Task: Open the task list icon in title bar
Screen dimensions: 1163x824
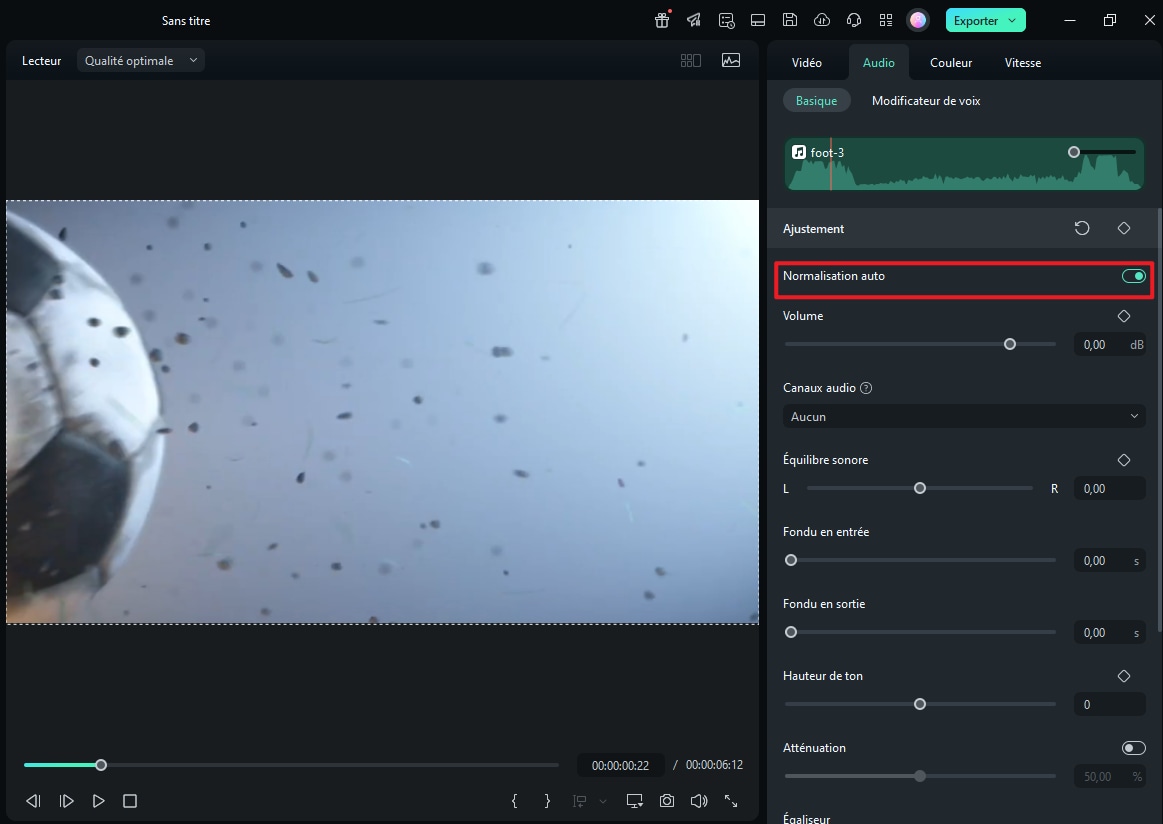Action: [726, 21]
